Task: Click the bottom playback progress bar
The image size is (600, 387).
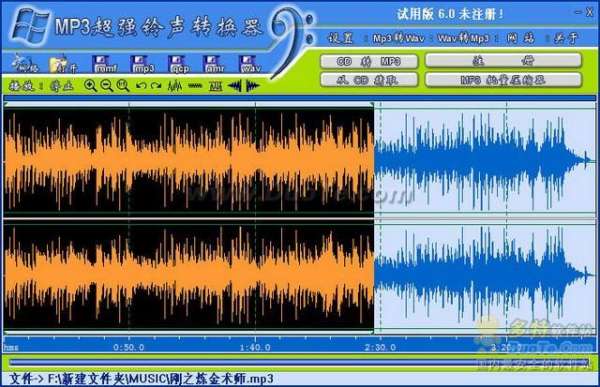Action: tap(298, 362)
